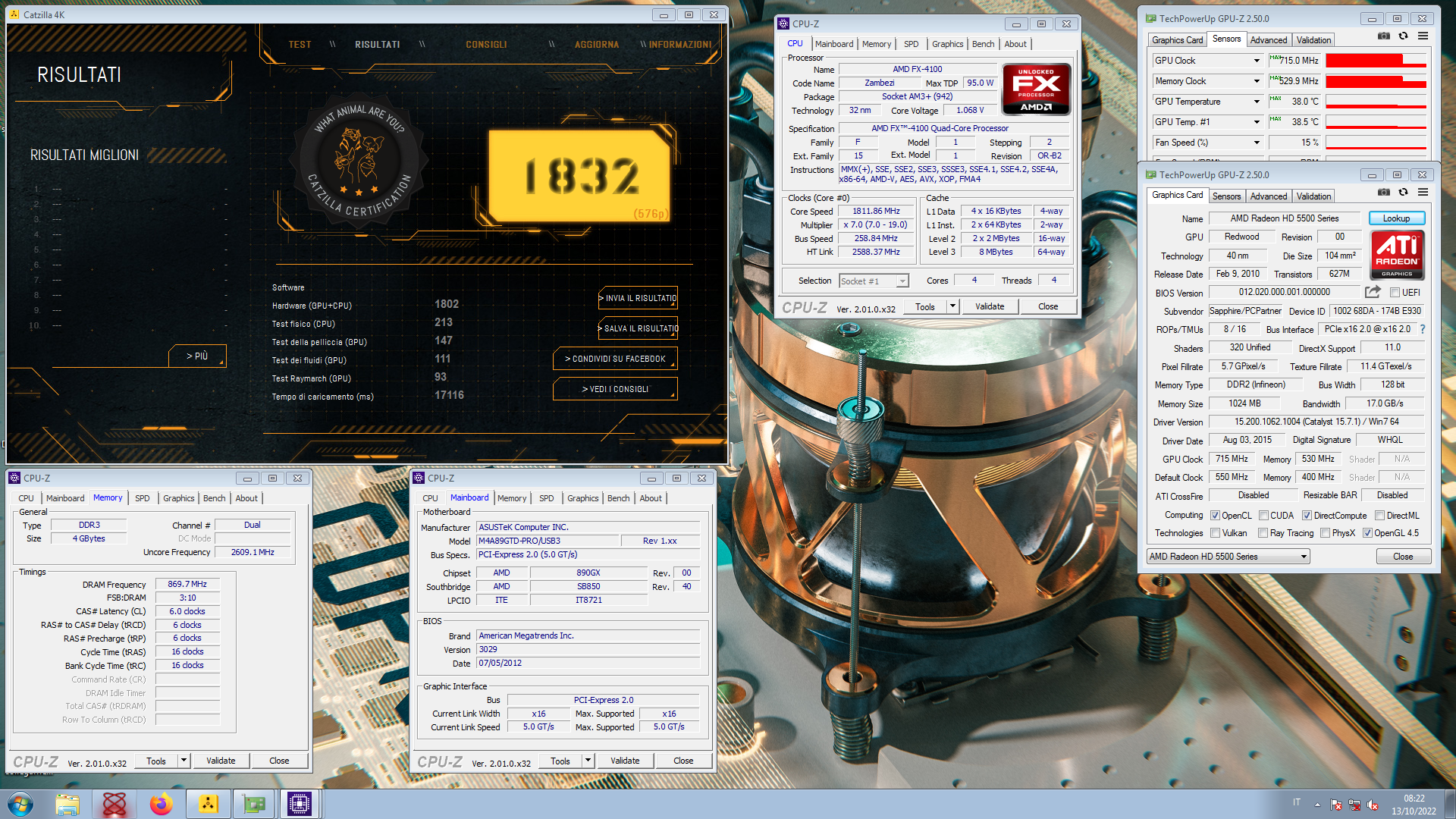Open Validation tab in GPU-Z Sensors window
Screen dimensions: 1456x819
click(1313, 40)
